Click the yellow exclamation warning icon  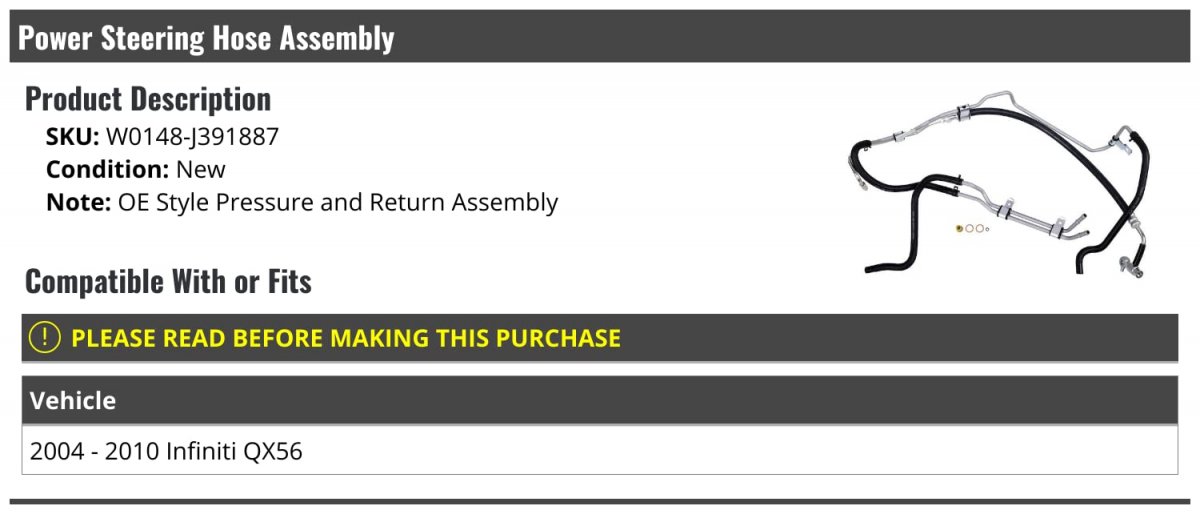(45, 337)
